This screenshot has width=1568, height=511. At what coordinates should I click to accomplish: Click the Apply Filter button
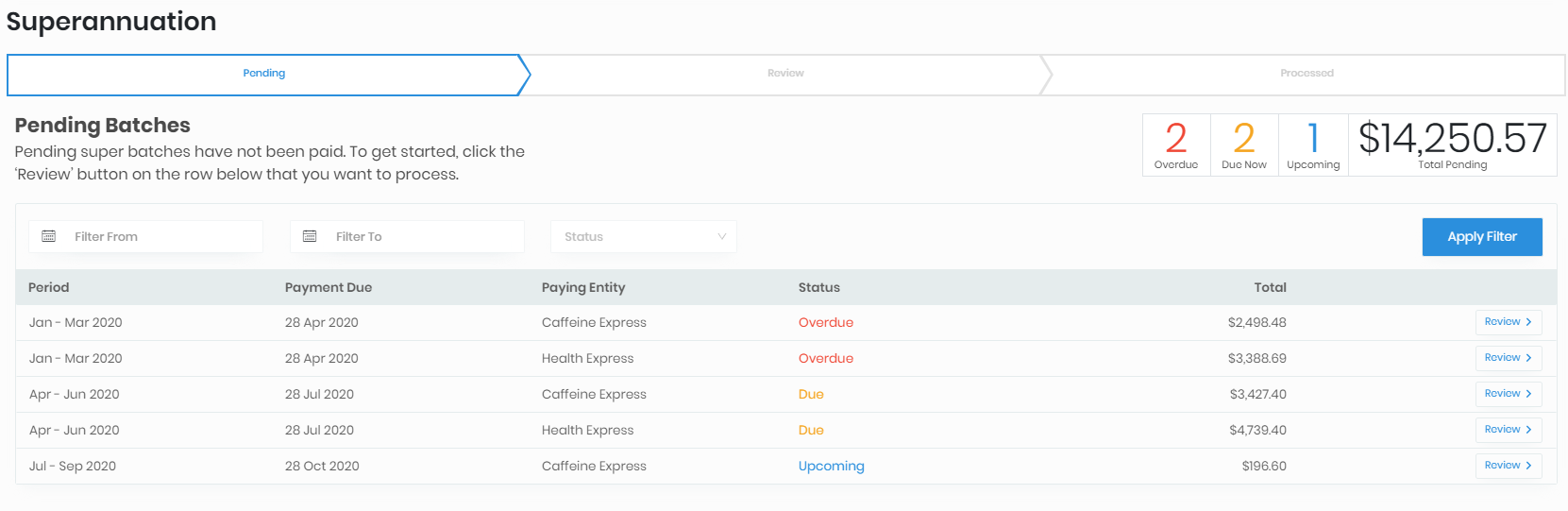(x=1481, y=237)
